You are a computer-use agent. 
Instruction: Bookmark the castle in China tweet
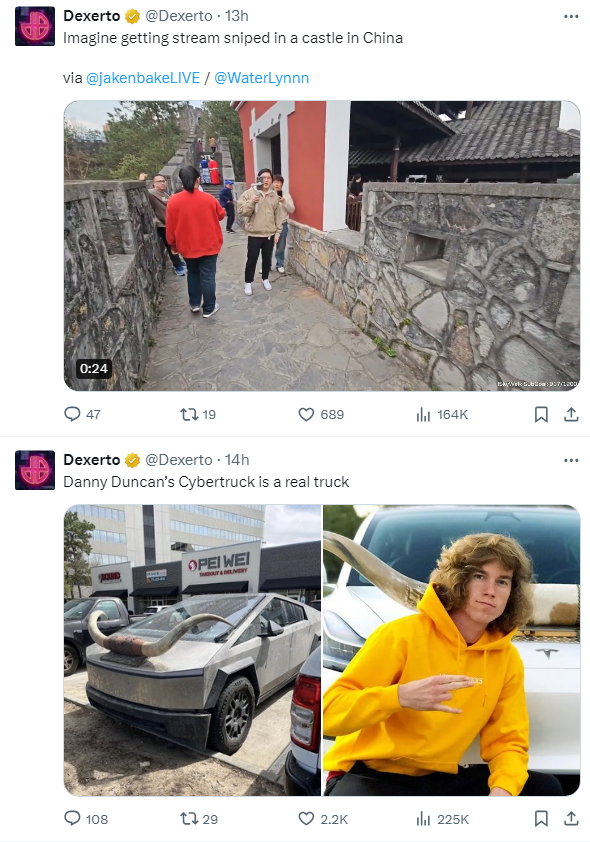click(x=541, y=414)
